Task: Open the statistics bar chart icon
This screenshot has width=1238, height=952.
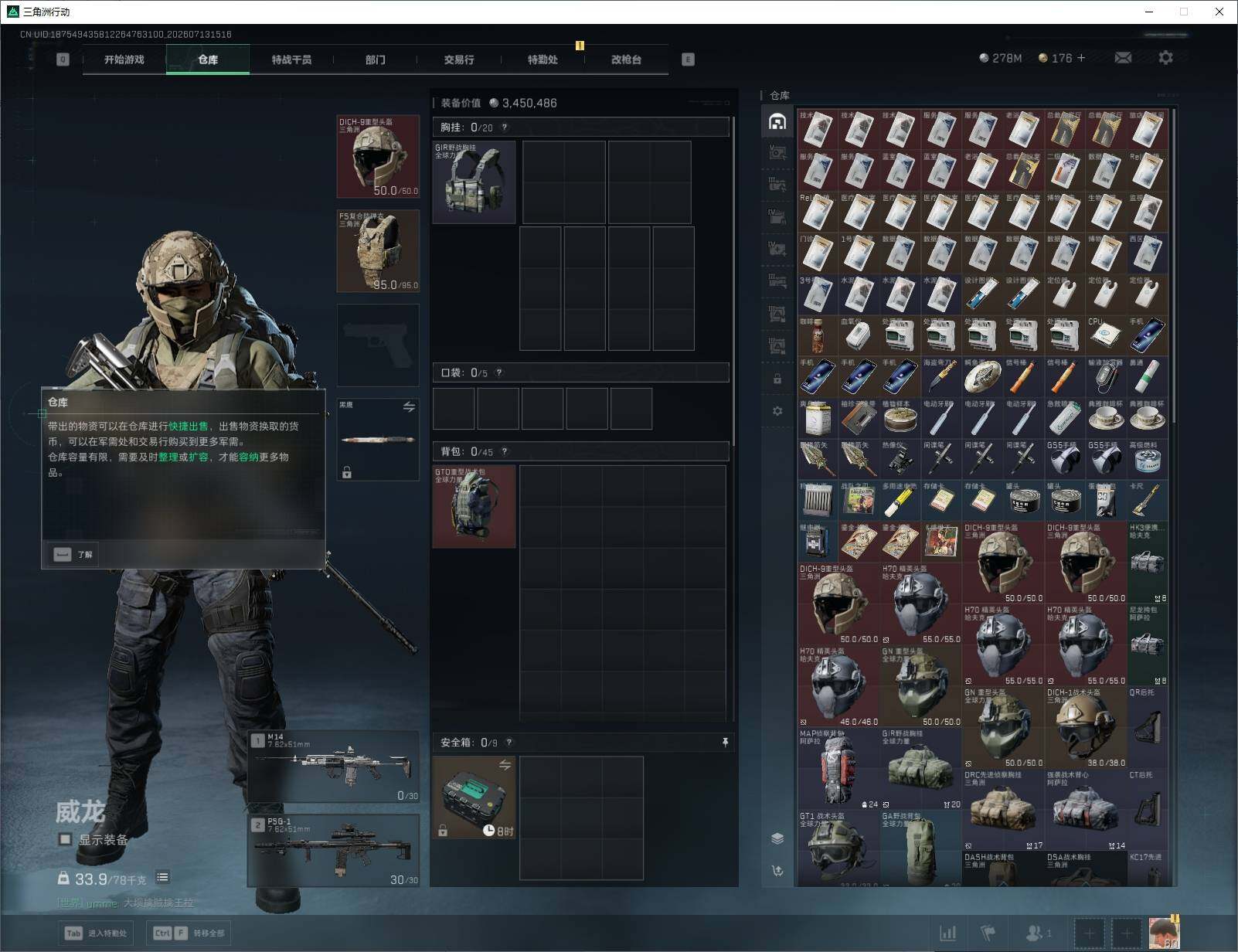Action: 948,933
